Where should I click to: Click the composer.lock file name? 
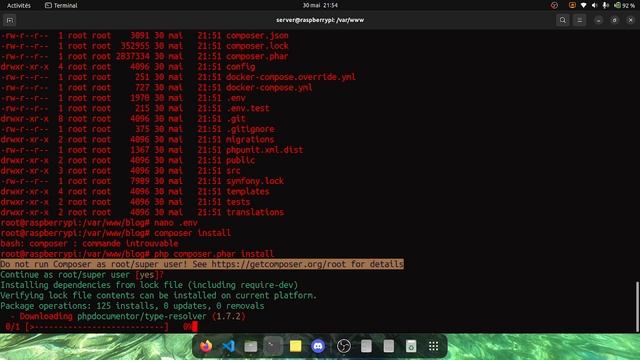(257, 46)
